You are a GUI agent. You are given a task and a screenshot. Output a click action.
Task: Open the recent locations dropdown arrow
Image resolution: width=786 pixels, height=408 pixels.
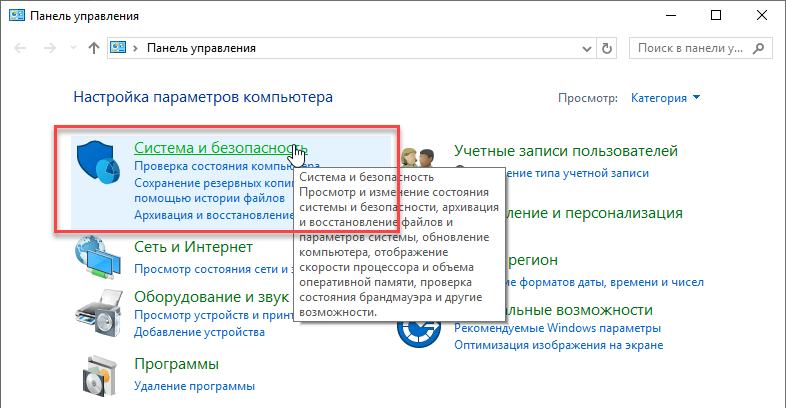pos(73,48)
